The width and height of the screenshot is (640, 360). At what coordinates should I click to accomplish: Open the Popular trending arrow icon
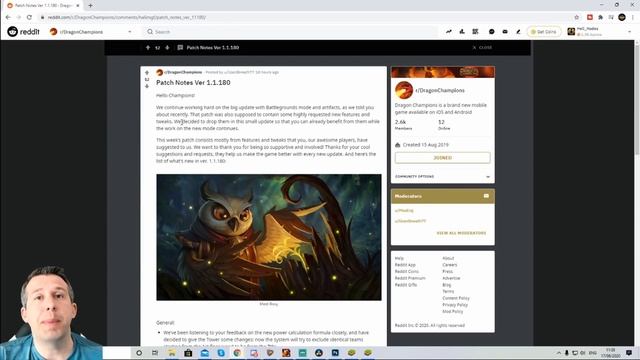tap(449, 31)
